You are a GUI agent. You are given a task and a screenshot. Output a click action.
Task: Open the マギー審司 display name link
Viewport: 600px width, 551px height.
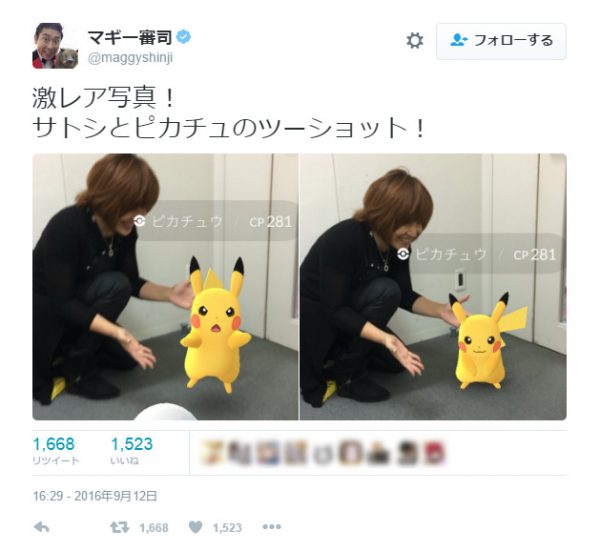tap(130, 37)
